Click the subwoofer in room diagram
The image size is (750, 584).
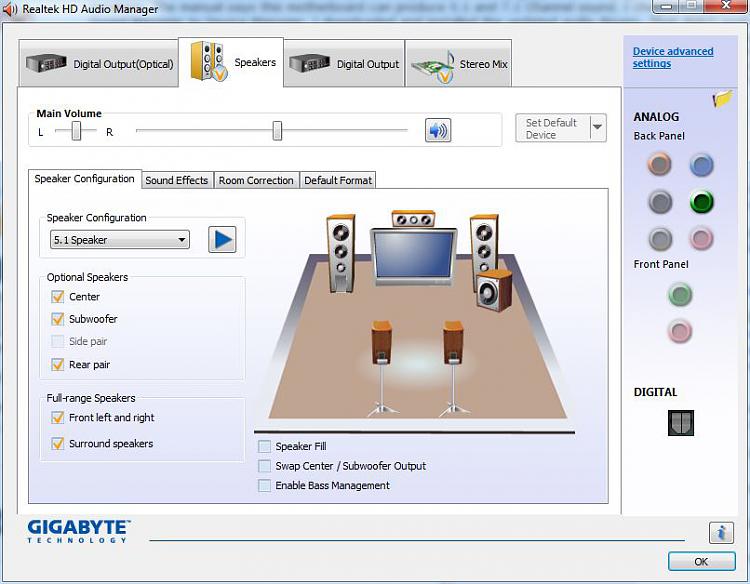point(495,290)
